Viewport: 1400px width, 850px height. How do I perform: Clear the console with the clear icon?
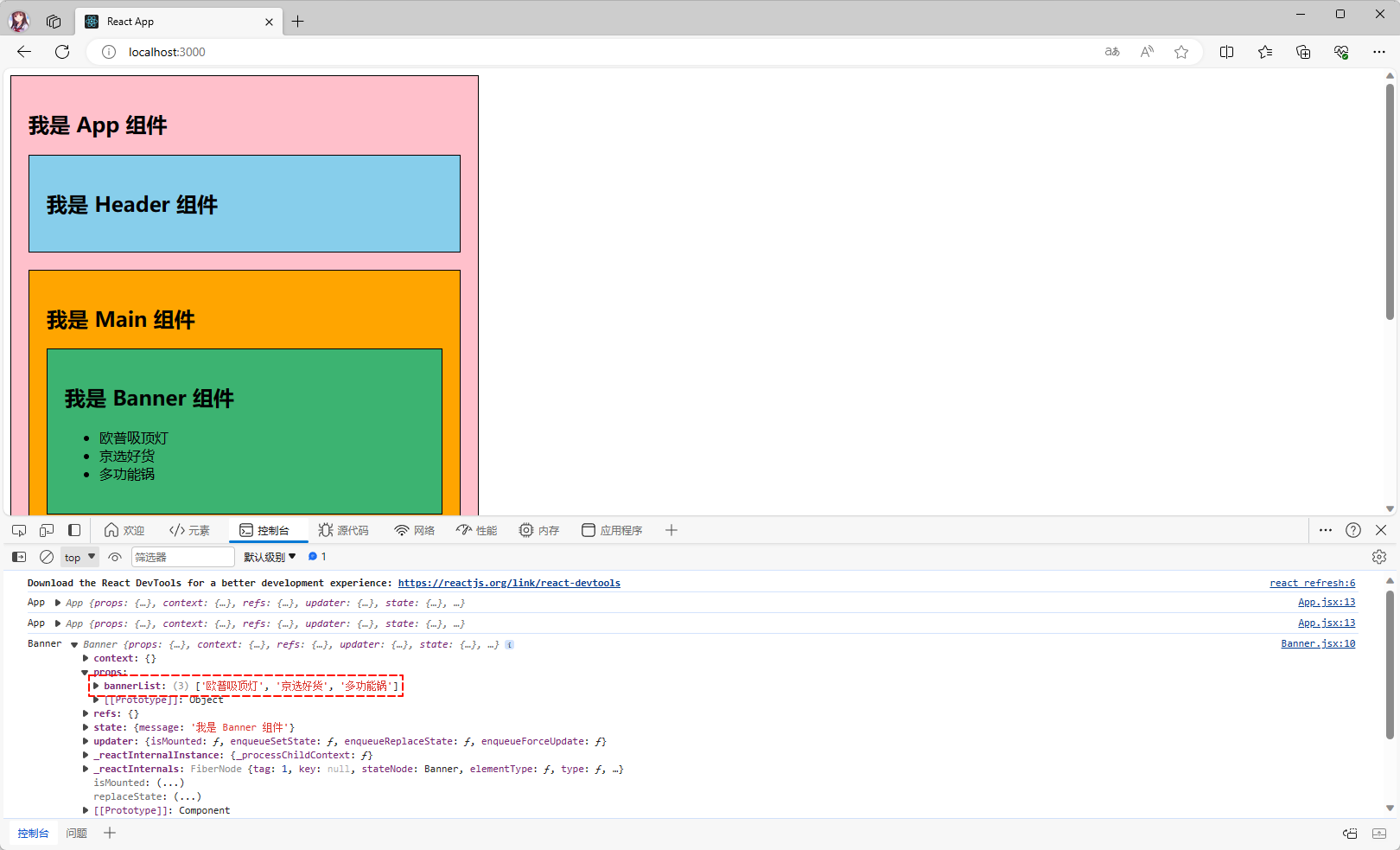(47, 557)
